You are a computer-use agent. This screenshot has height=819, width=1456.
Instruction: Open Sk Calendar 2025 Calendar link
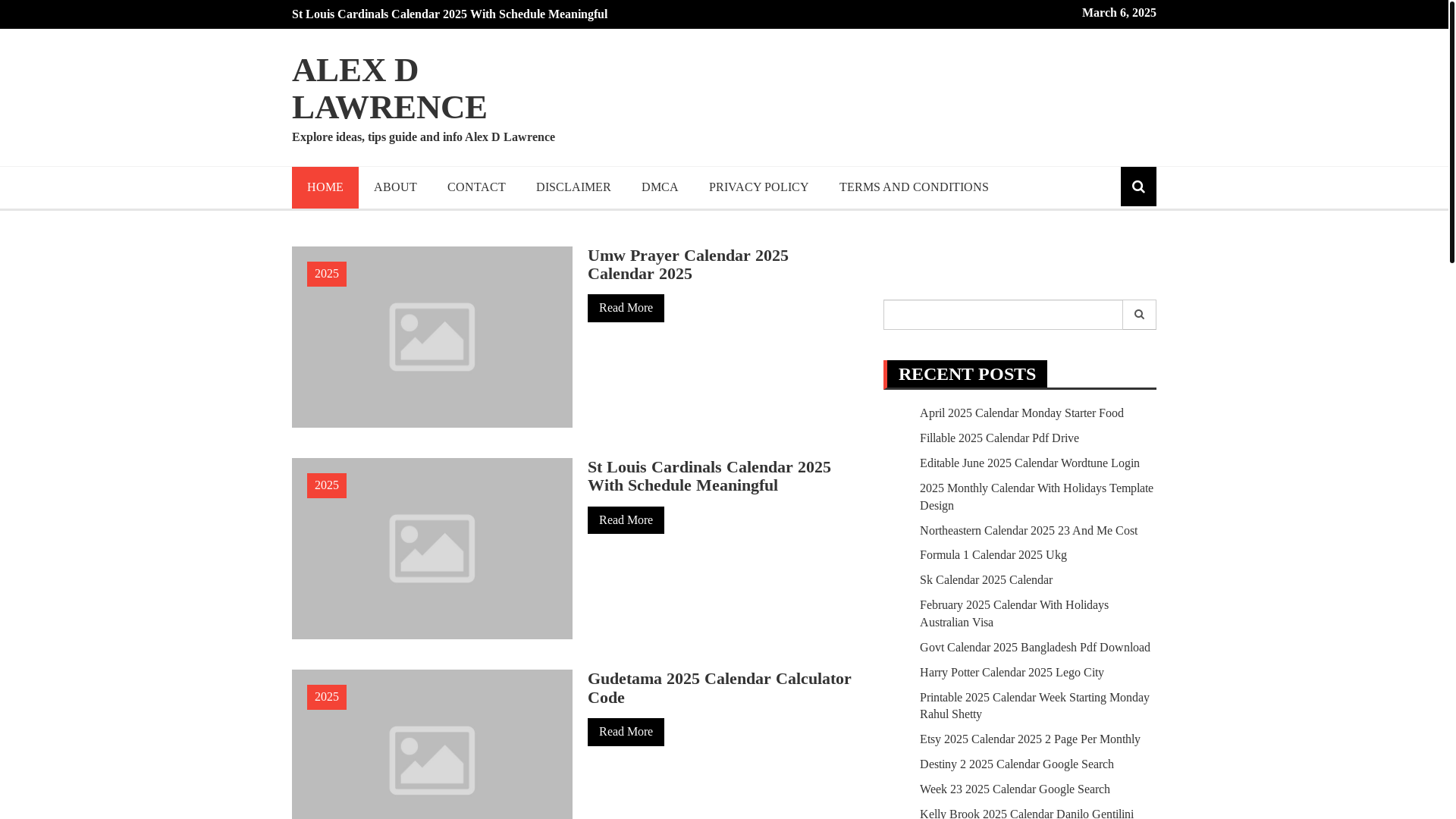[x=986, y=580]
